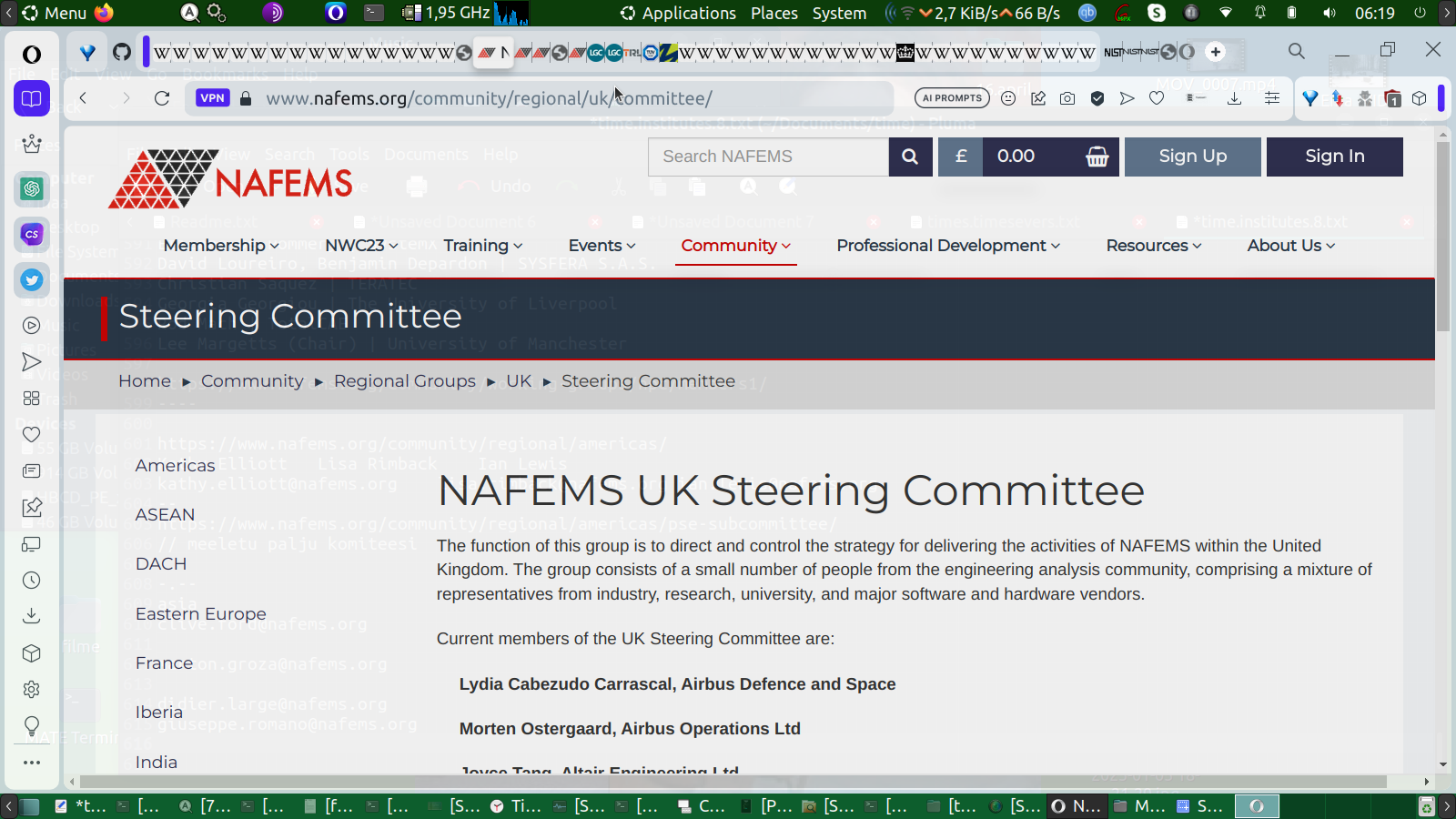Open Bookmarks heart icon in sidebar
The width and height of the screenshot is (1456, 819).
pos(32,435)
